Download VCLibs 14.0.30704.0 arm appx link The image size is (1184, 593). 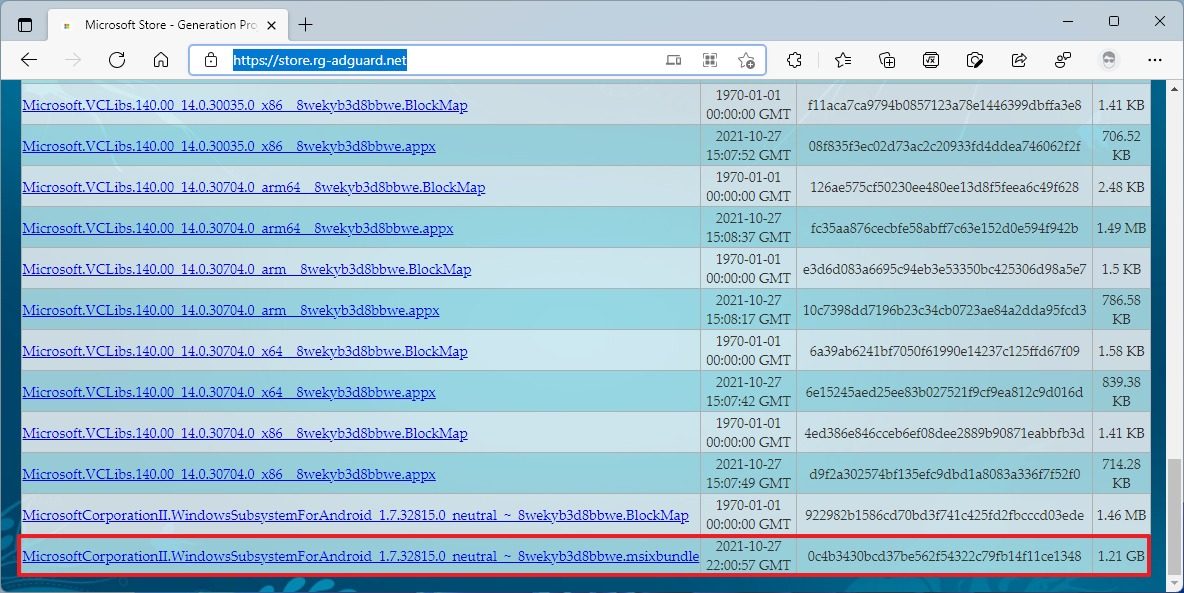231,310
